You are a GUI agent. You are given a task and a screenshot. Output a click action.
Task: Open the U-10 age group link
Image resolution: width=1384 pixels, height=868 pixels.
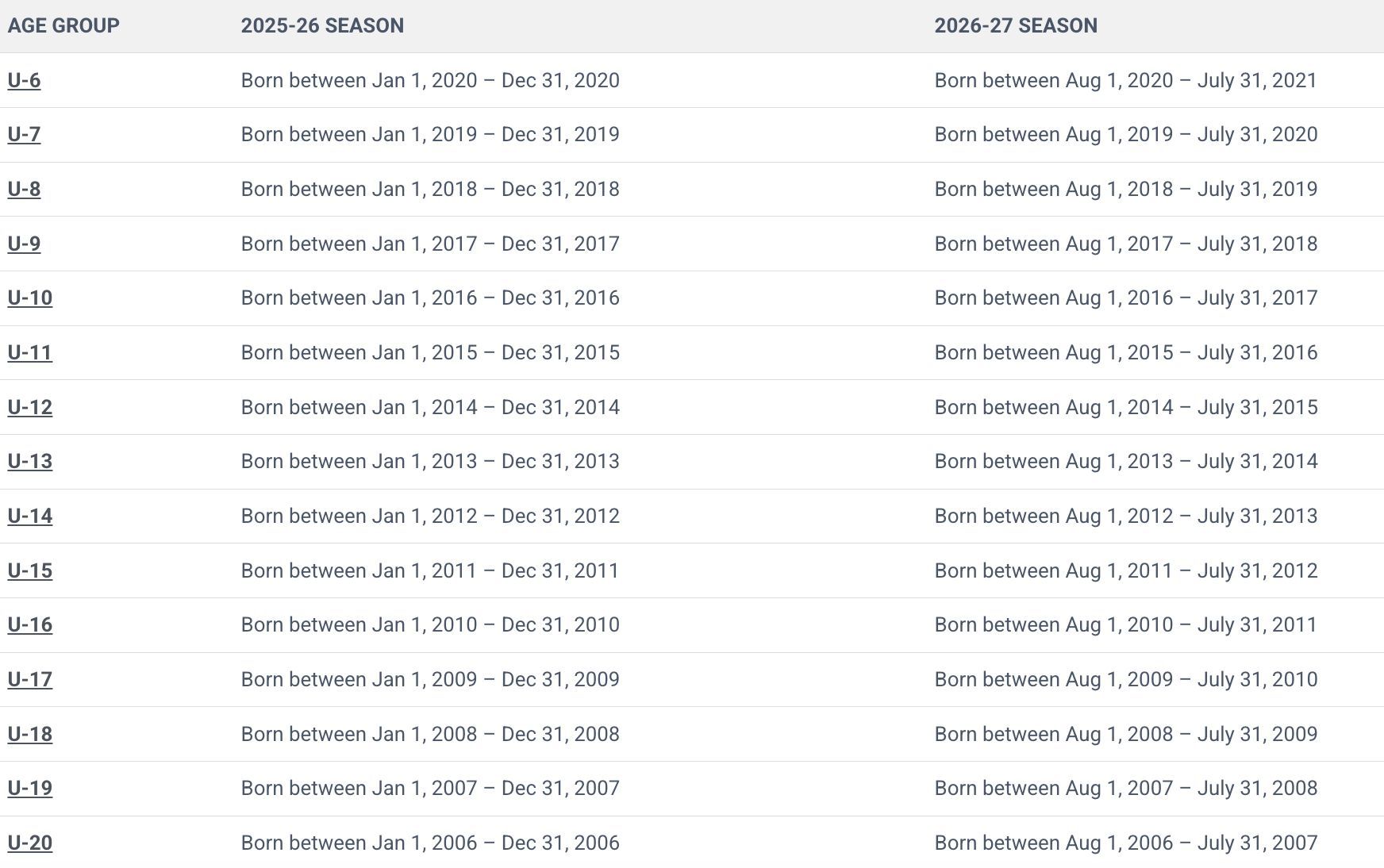30,298
